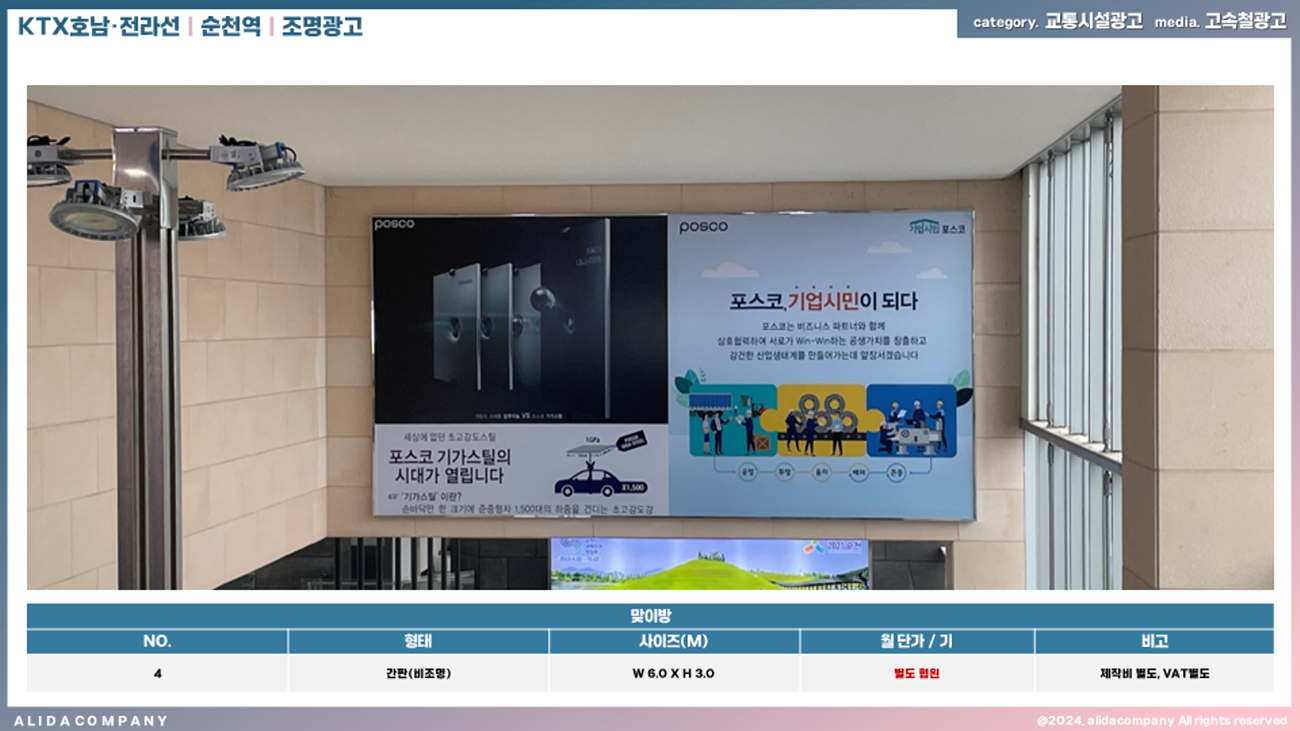Click the POSCO logo on the dark advertisement
Image resolution: width=1300 pixels, height=731 pixels.
click(394, 225)
